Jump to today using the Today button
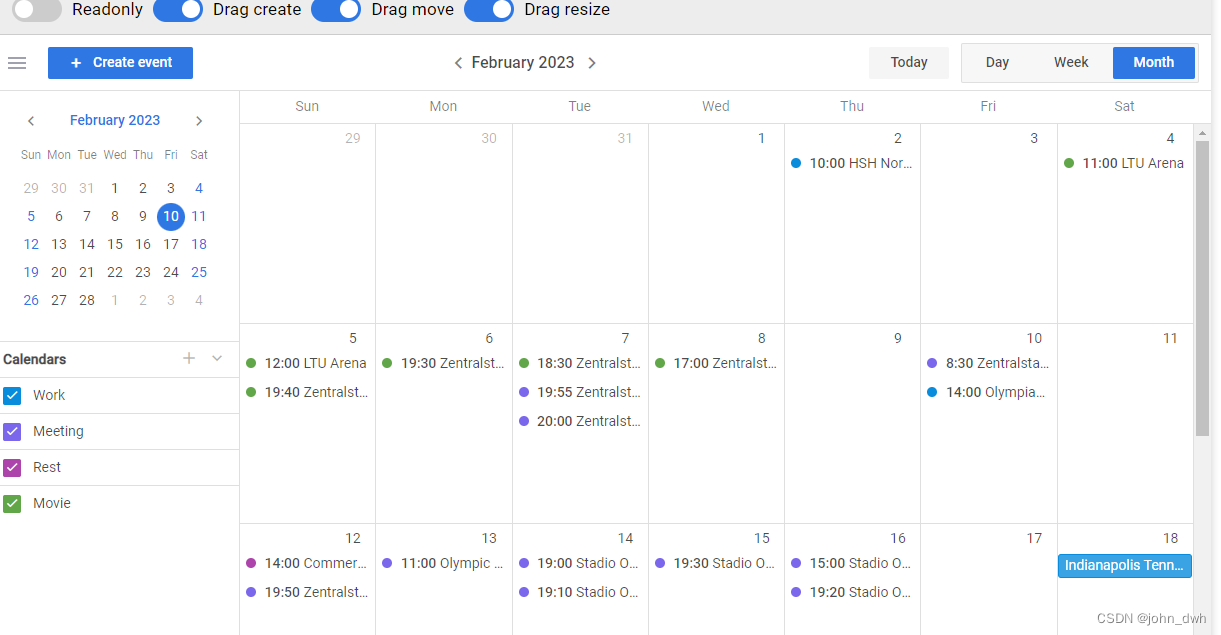Screen dimensions: 1221x635 coord(908,62)
